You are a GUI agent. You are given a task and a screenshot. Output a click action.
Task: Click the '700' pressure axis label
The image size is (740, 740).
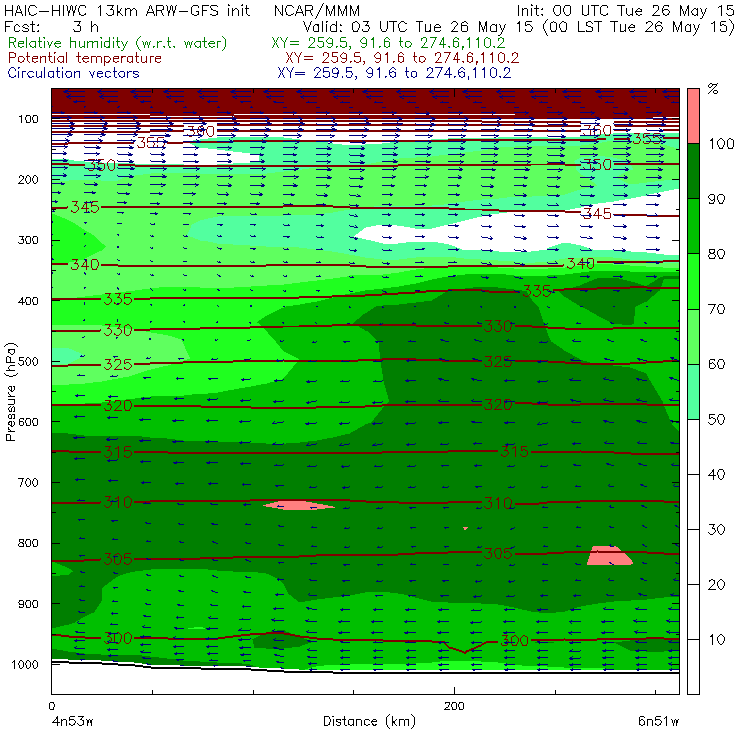click(x=28, y=482)
